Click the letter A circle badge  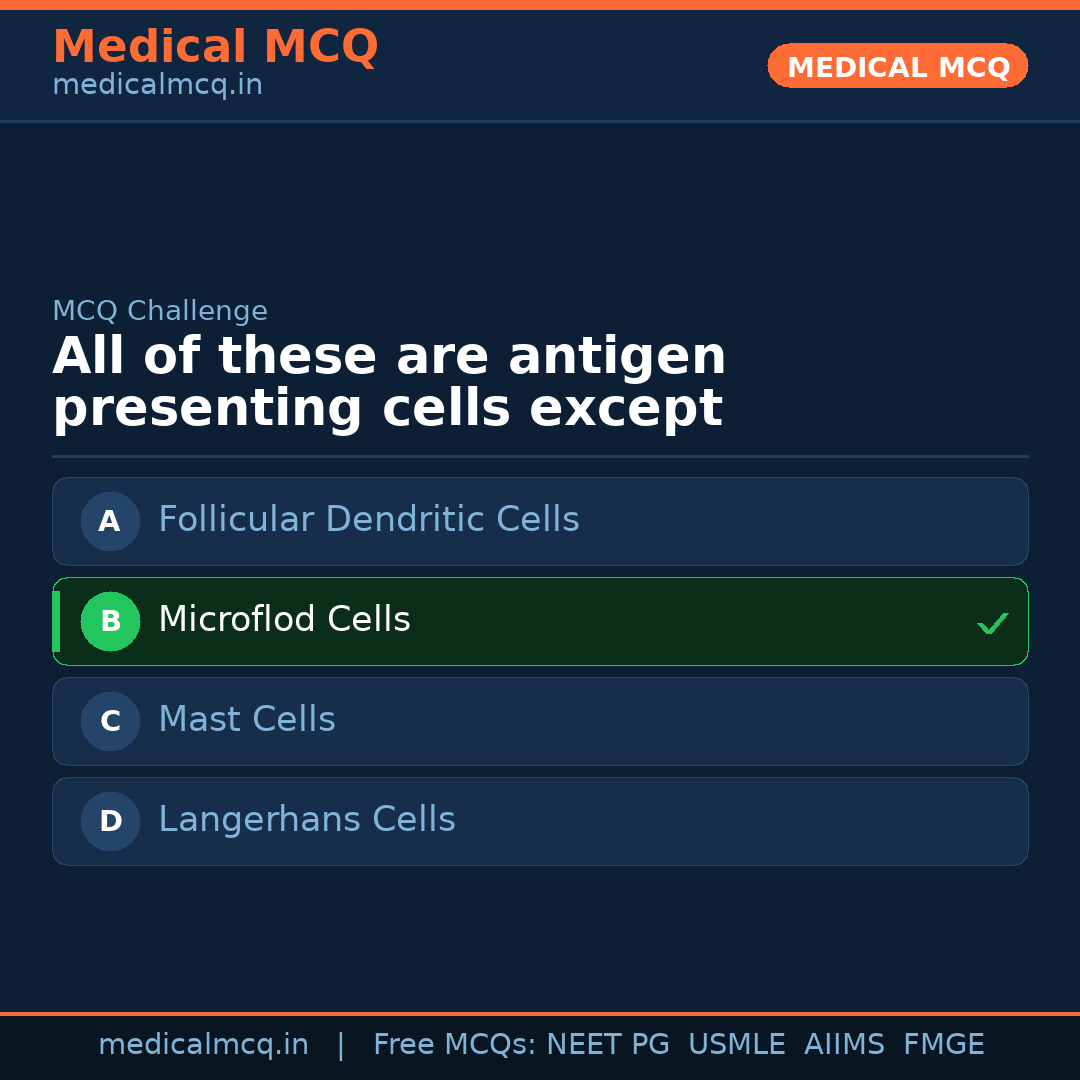(110, 521)
